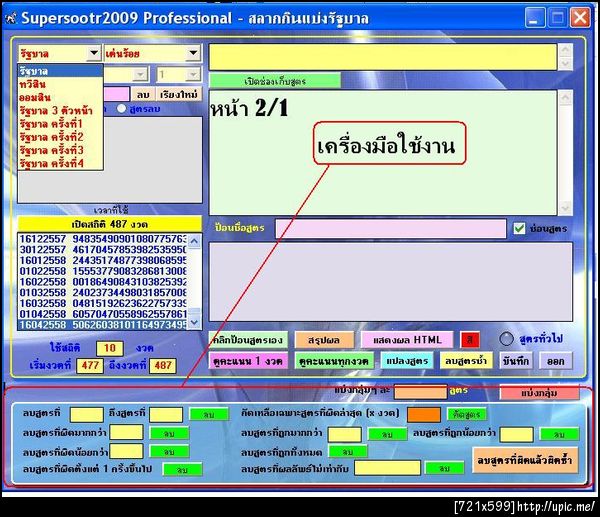
Task: Click statistics list scroll-up arrow
Action: (x=194, y=241)
